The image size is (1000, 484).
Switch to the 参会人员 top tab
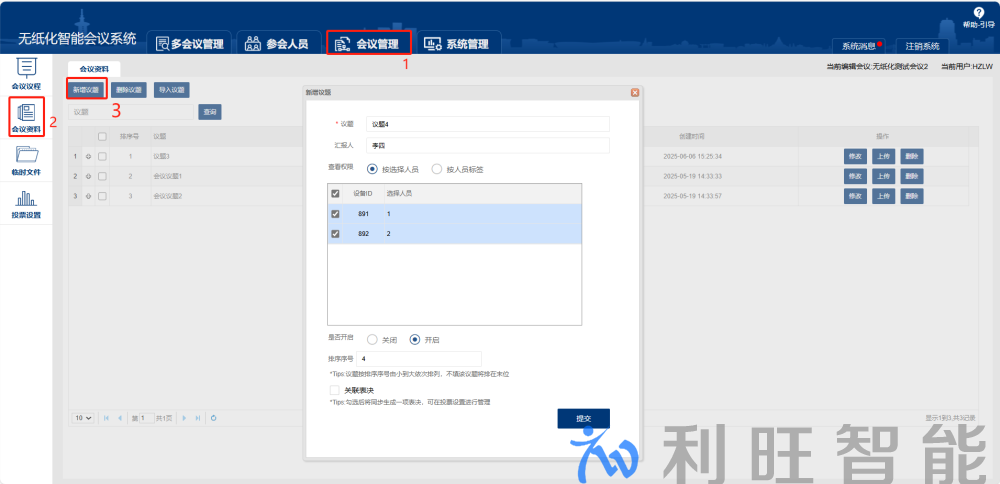(x=278, y=44)
